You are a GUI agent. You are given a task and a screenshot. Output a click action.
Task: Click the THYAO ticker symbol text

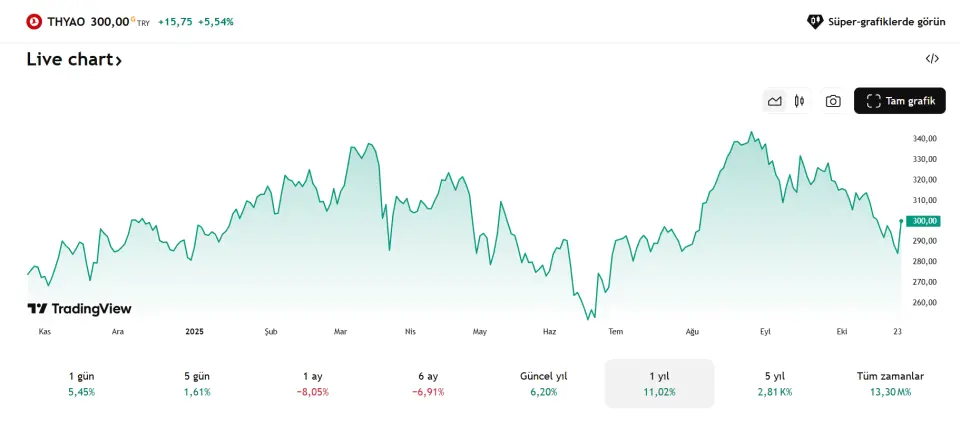point(67,21)
